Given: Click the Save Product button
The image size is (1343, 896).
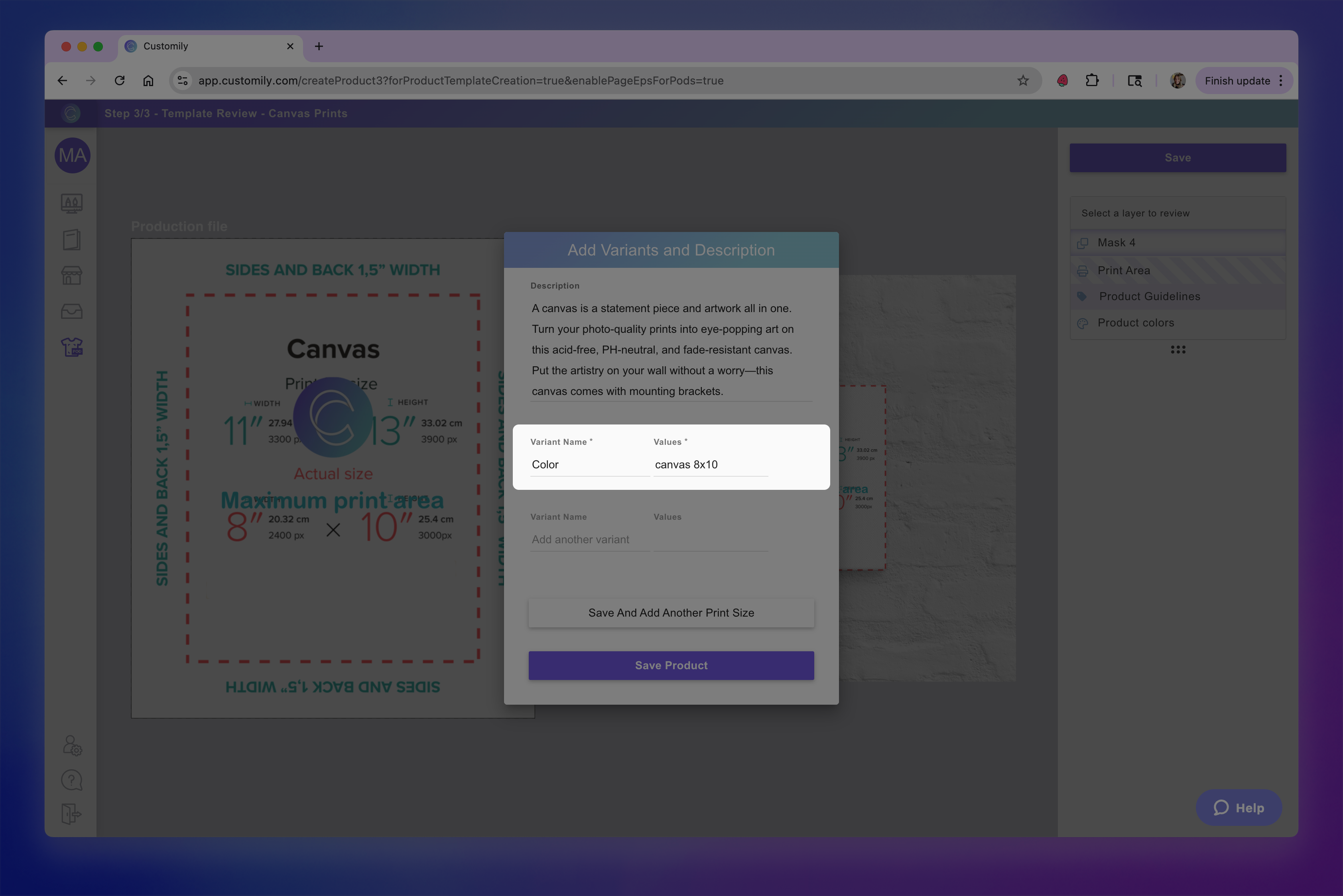Looking at the screenshot, I should [x=671, y=666].
